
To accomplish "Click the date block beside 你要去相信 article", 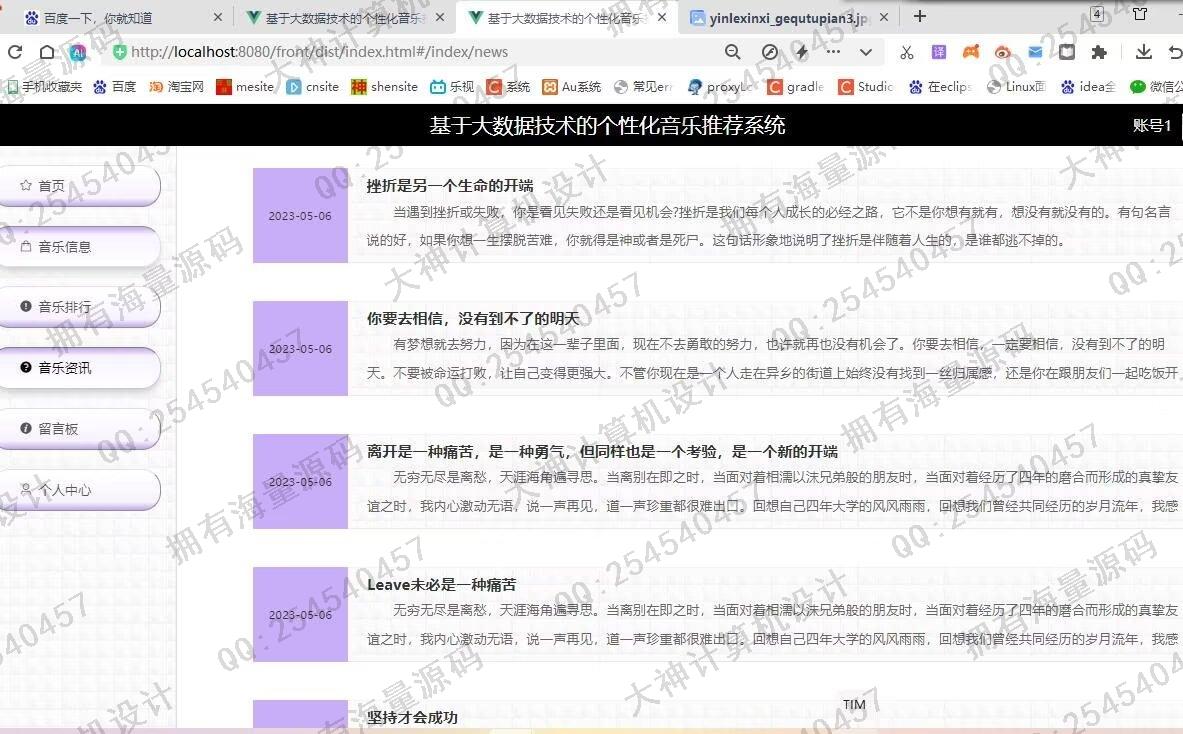I will tap(300, 349).
